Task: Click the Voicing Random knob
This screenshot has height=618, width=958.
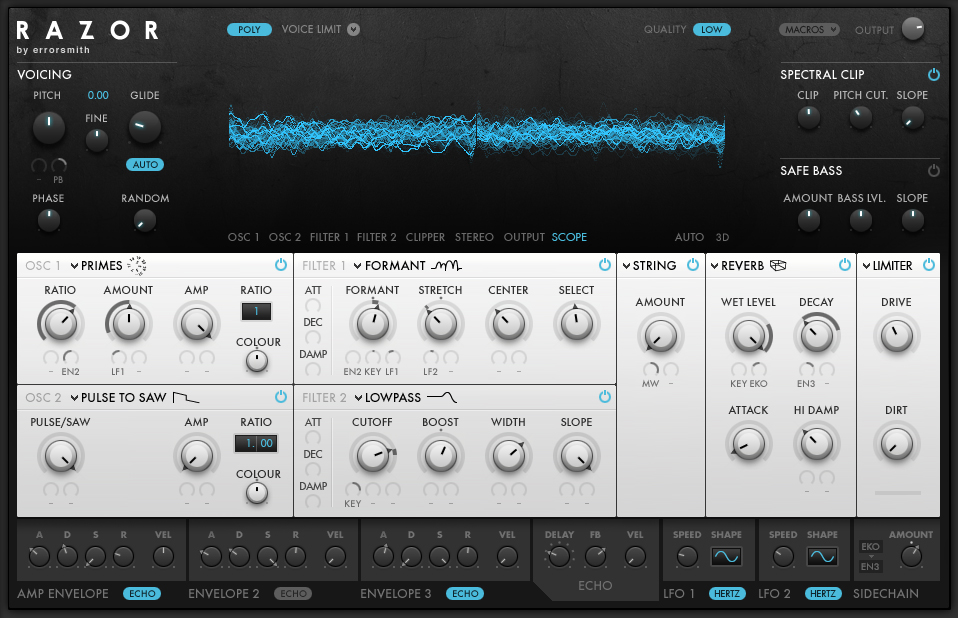Action: coord(145,220)
